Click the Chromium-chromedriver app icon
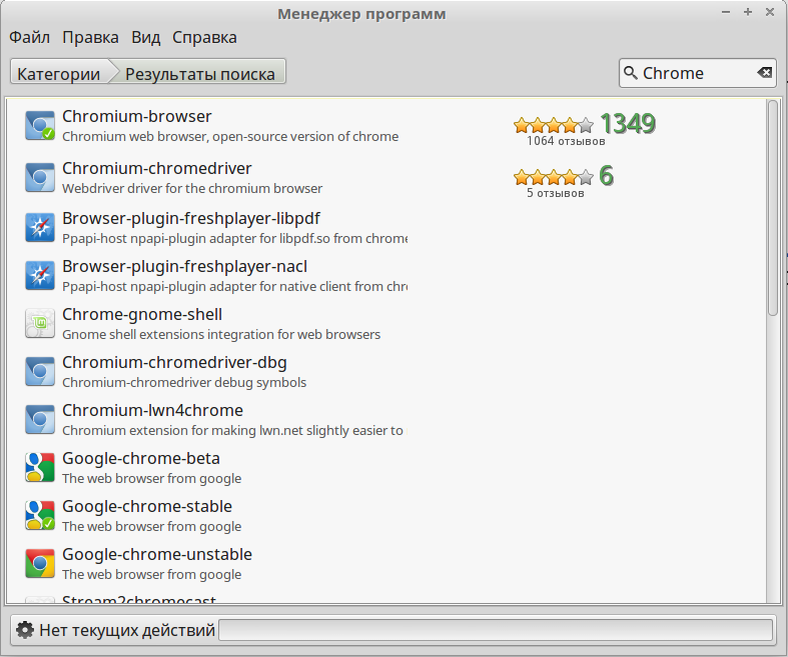This screenshot has width=788, height=657. 40,177
